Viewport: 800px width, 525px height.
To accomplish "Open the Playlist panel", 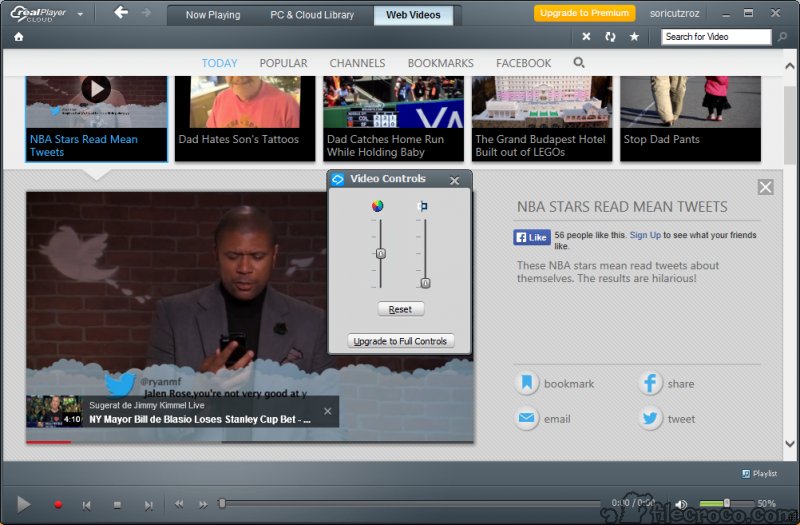I will tap(759, 473).
